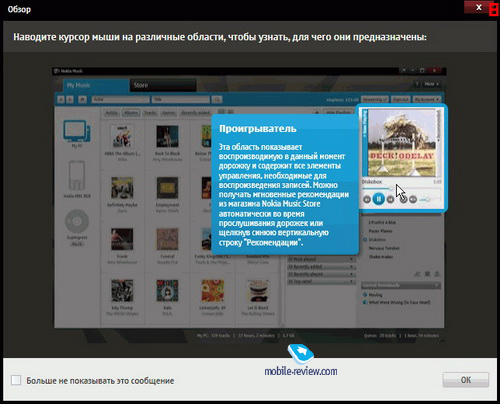
Task: Adjust the player volume slider
Action: [x=430, y=199]
